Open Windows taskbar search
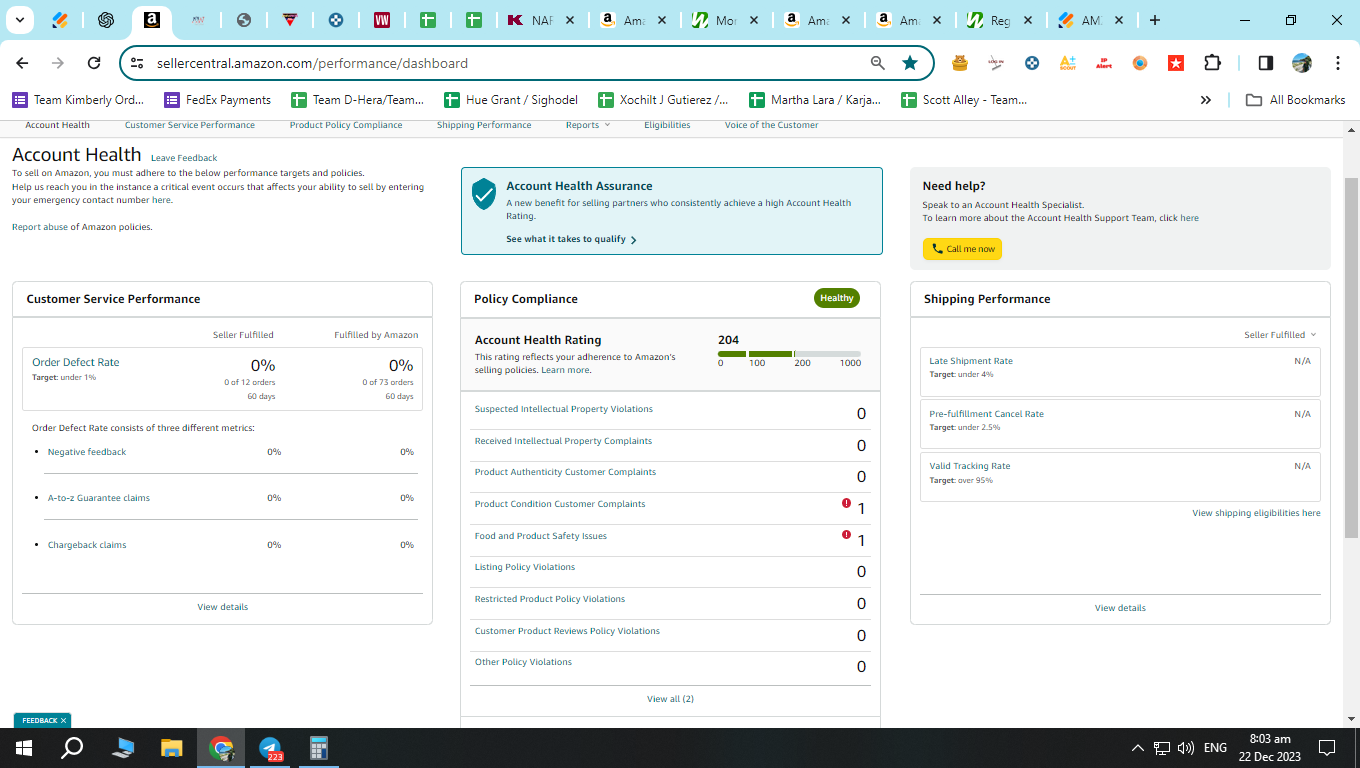This screenshot has width=1360, height=768. pyautogui.click(x=72, y=748)
